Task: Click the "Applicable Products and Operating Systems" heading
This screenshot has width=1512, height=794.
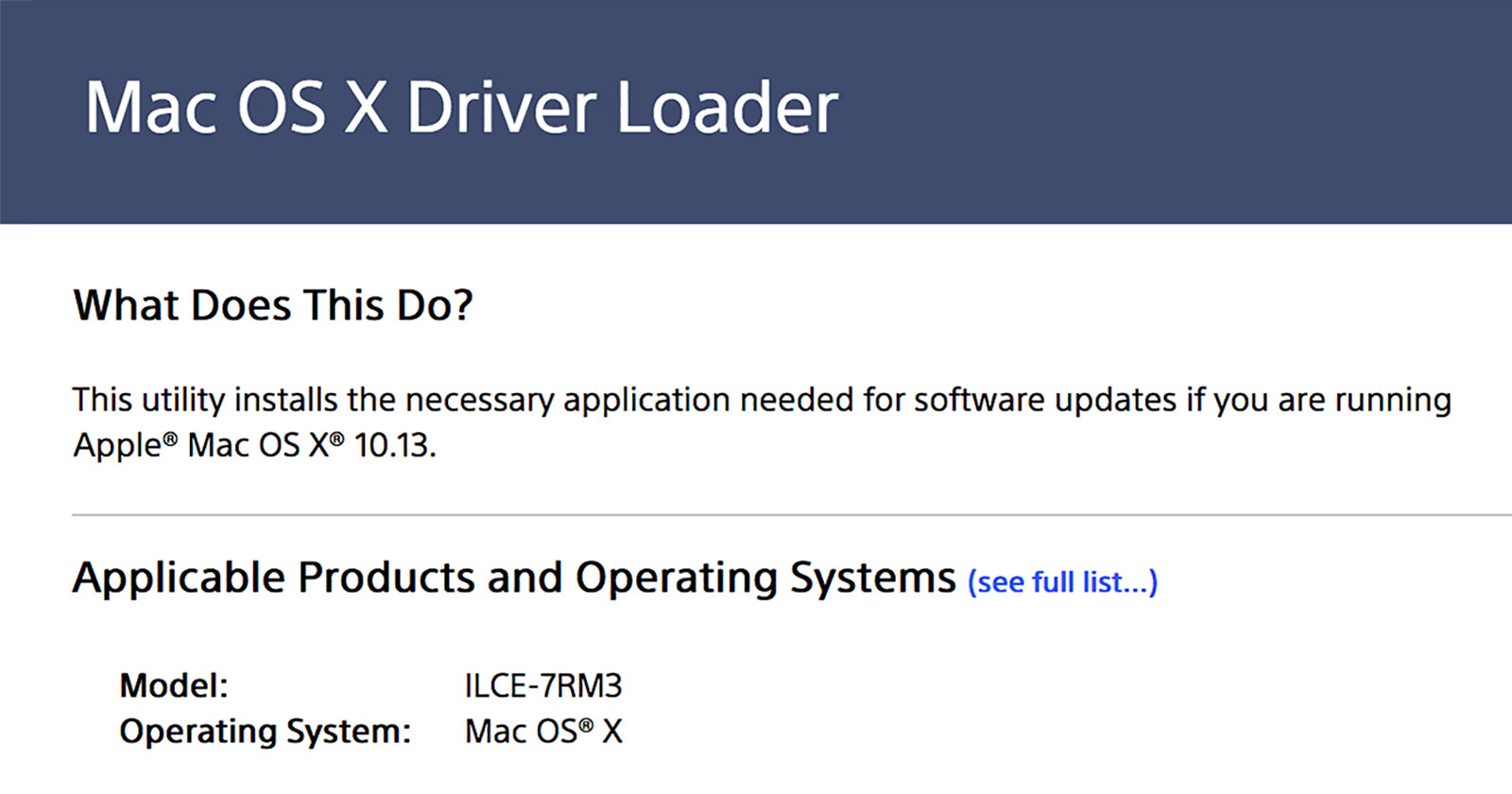Action: coord(514,578)
